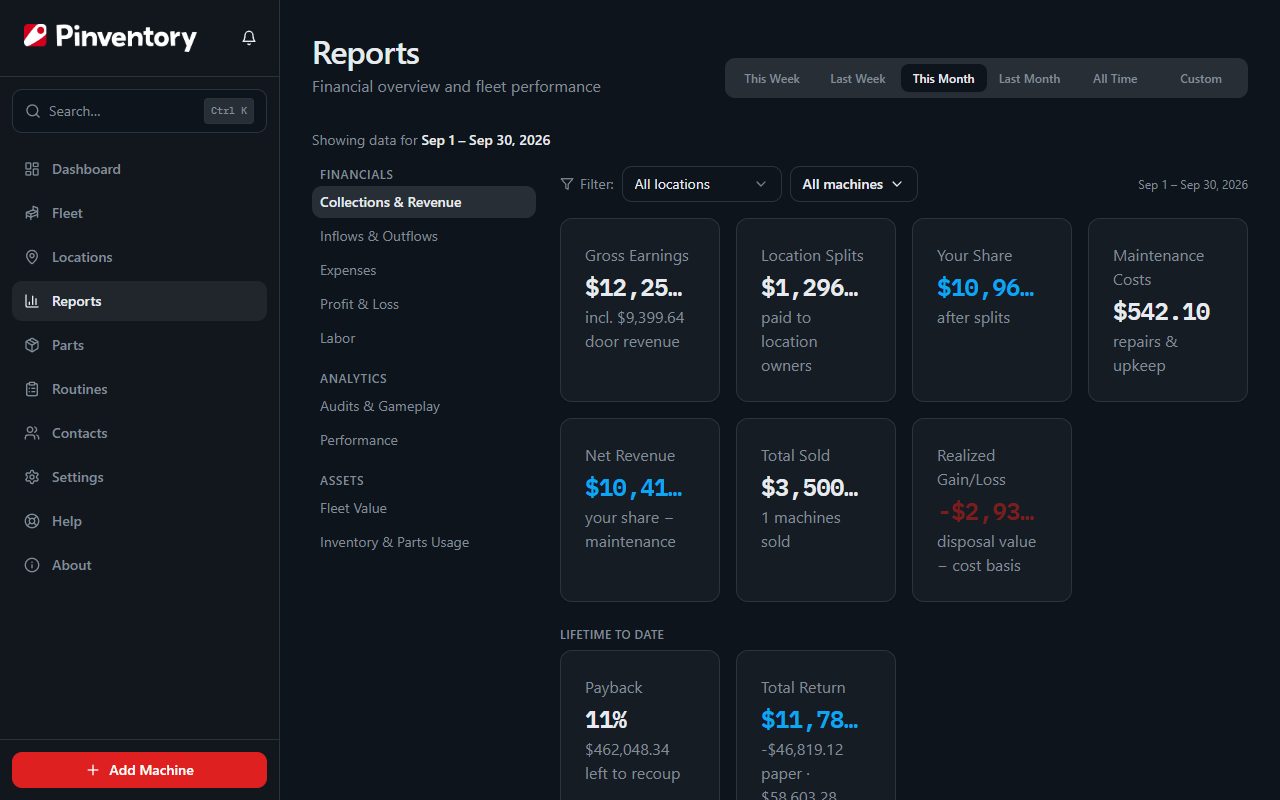Focus the Search input field
The image size is (1280, 800).
pos(139,111)
